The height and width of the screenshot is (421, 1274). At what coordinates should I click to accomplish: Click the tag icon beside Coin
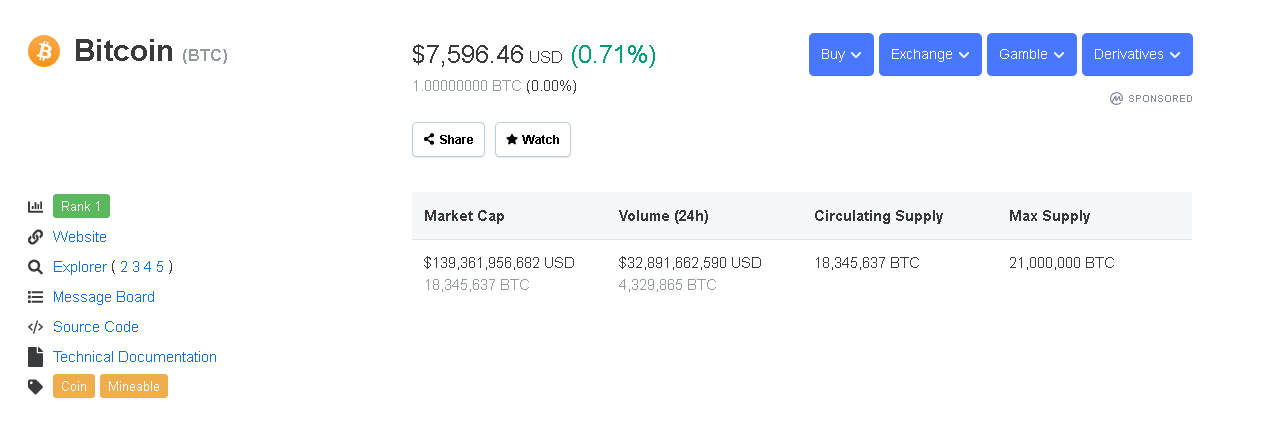(36, 387)
